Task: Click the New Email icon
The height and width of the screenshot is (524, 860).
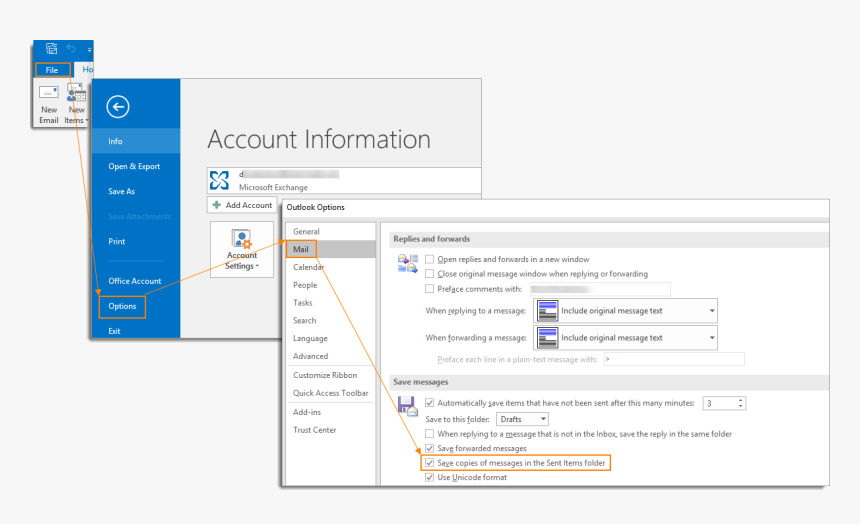Action: pos(49,93)
